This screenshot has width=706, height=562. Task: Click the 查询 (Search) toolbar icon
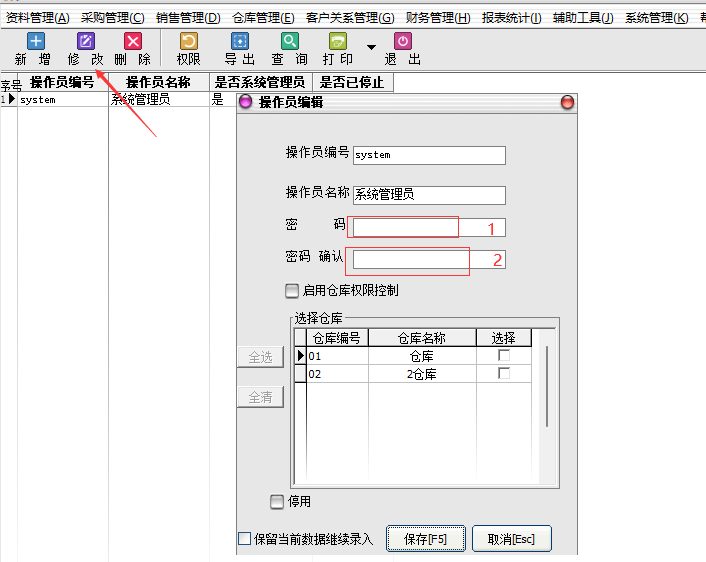[289, 41]
